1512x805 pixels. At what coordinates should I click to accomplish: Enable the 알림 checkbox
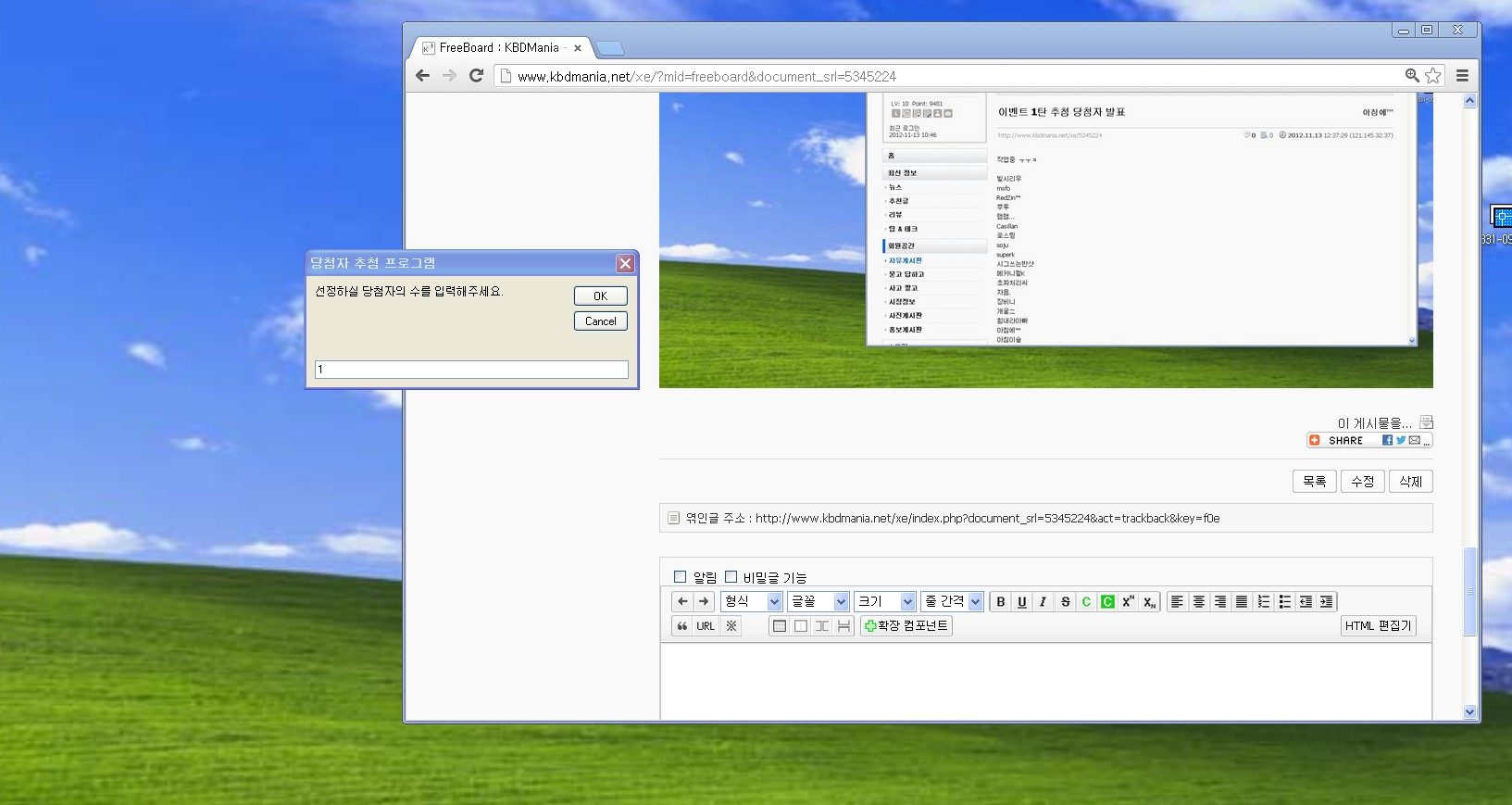click(x=681, y=576)
